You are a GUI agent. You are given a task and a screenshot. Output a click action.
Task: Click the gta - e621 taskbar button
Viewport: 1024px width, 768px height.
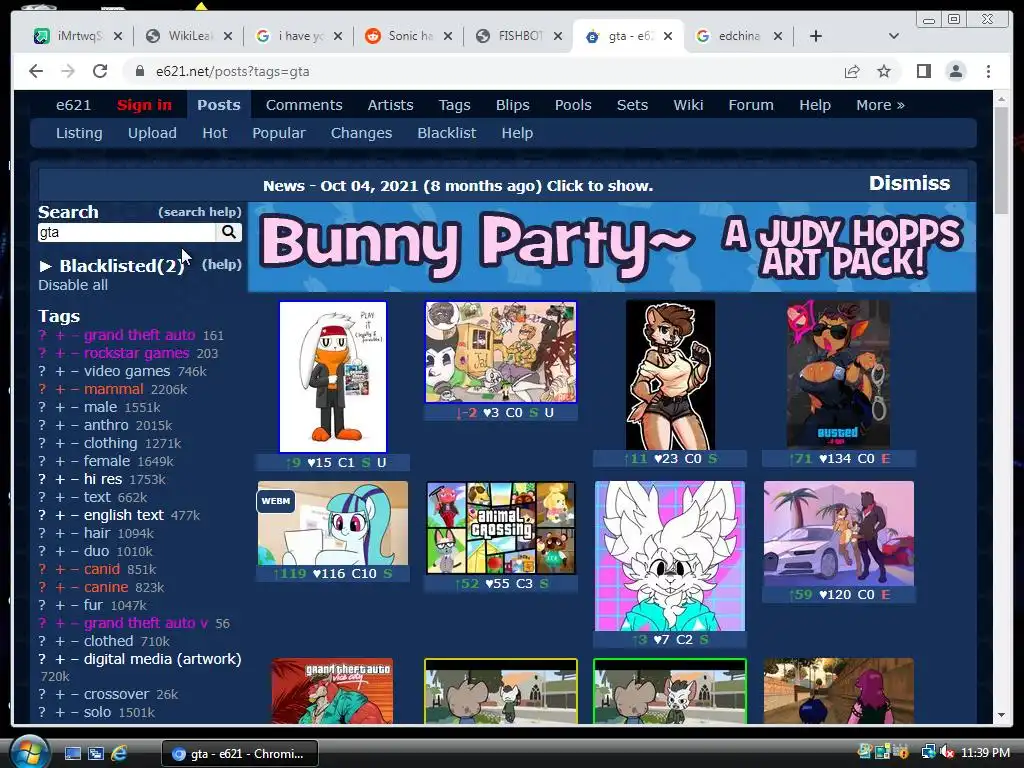click(240, 754)
